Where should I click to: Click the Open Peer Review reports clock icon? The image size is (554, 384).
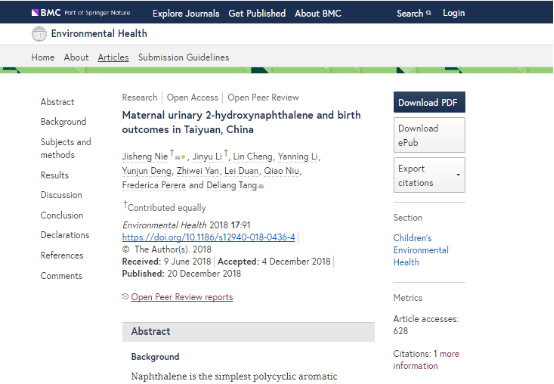[125, 296]
